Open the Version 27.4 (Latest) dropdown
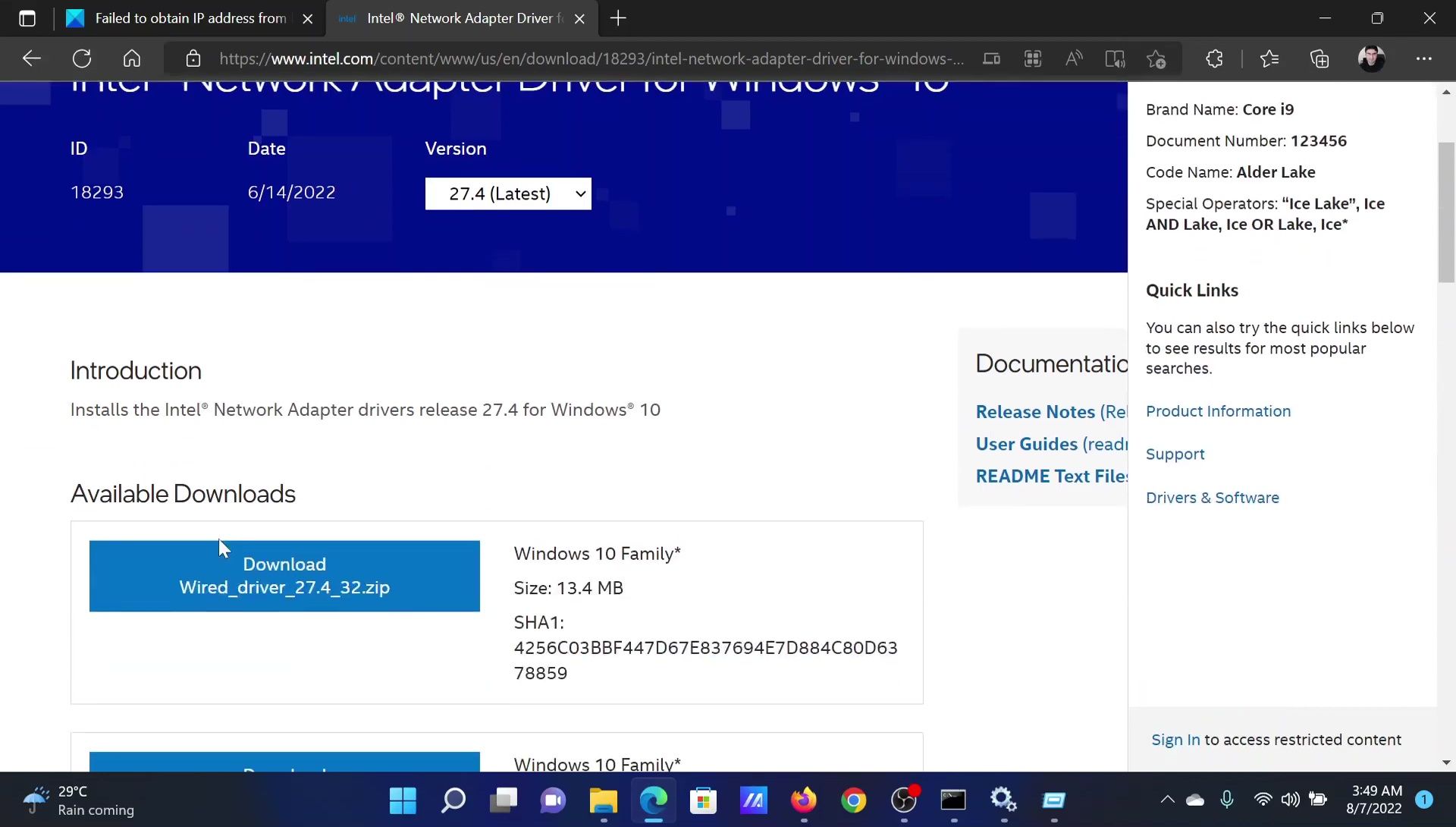Viewport: 1456px width, 827px height. point(508,193)
